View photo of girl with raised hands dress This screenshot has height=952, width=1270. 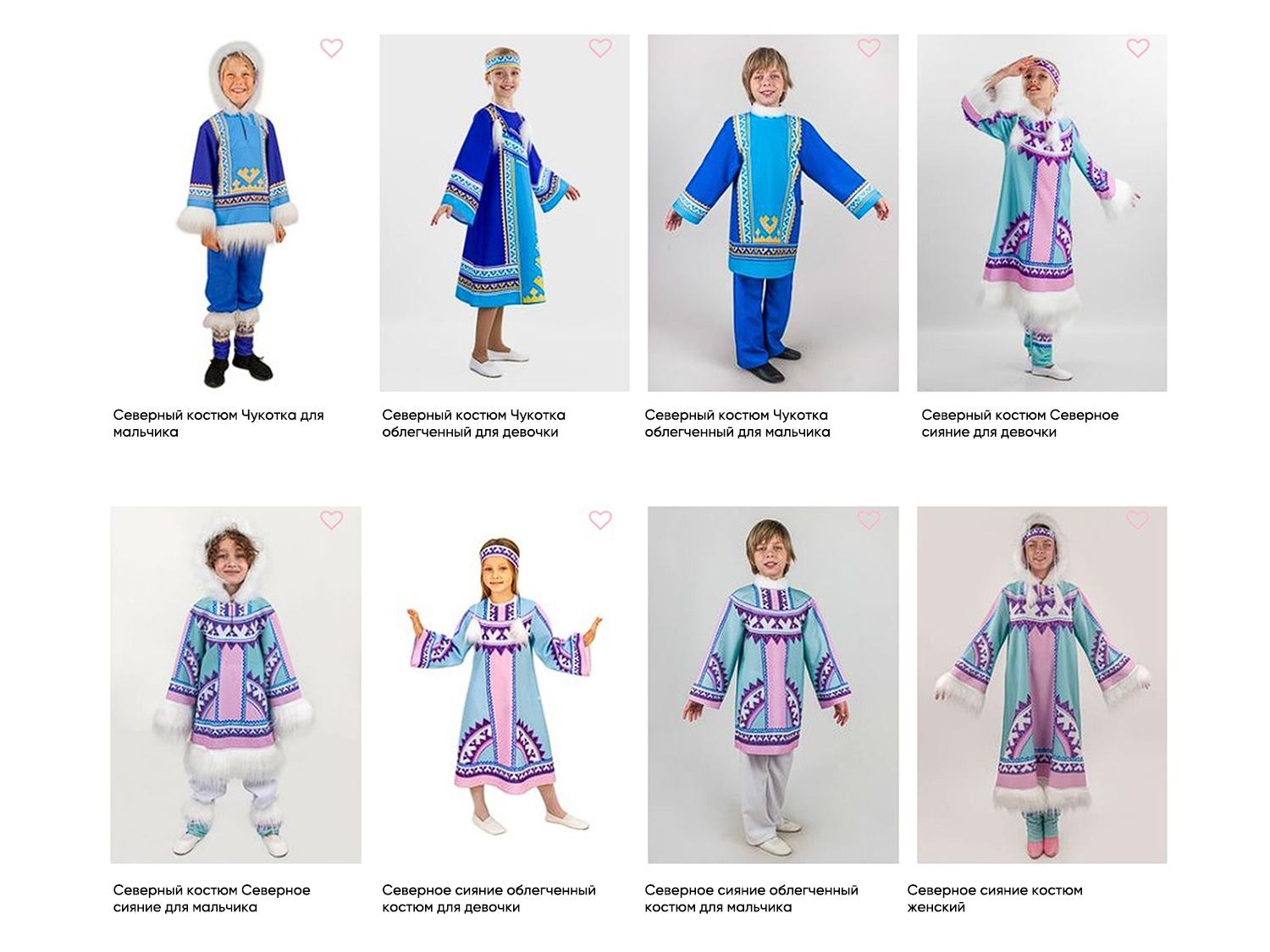[x=505, y=685]
